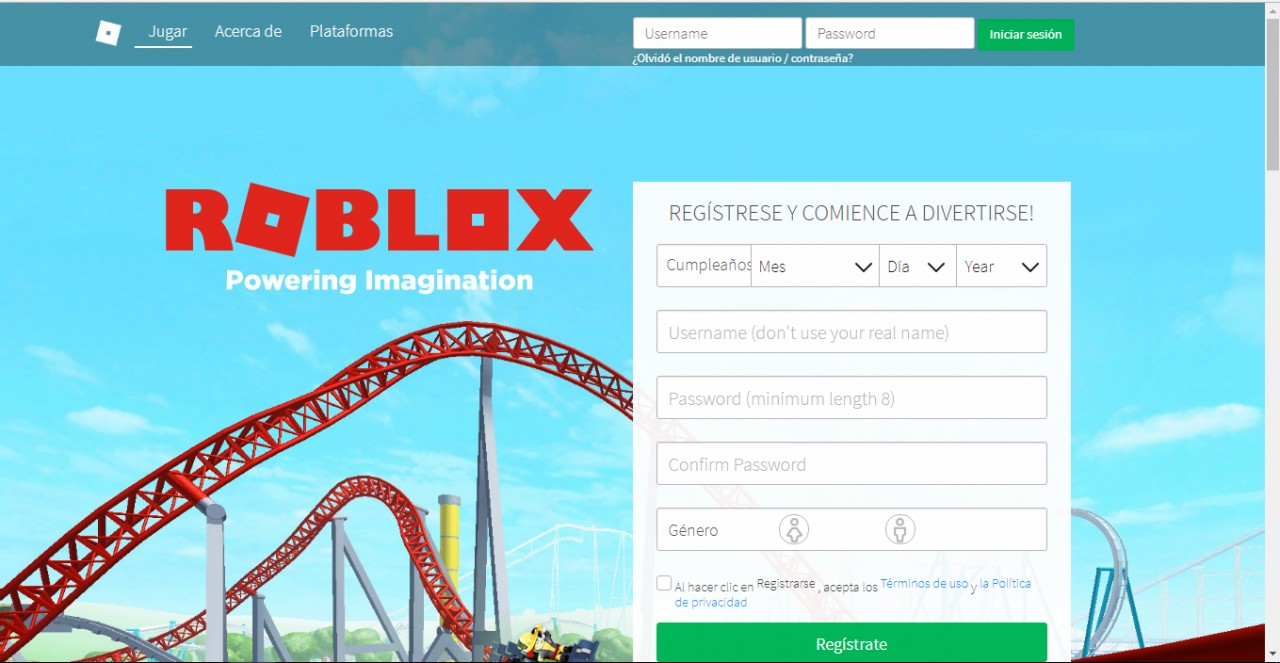Select the male gender icon
This screenshot has width=1280, height=663.
[900, 530]
